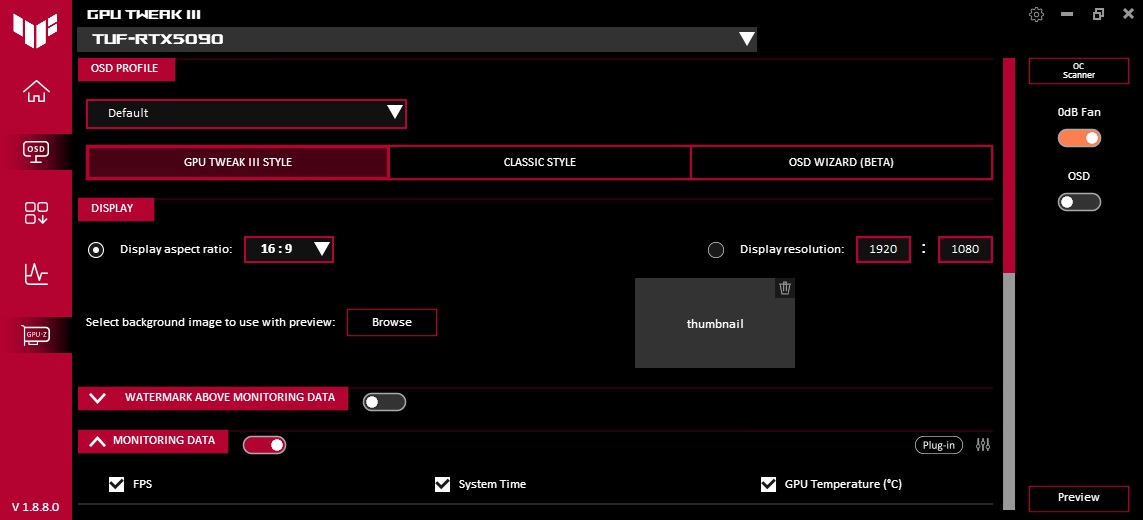Launch GPU-Z from the sidebar
Viewport: 1143px width, 520px height.
[x=36, y=335]
